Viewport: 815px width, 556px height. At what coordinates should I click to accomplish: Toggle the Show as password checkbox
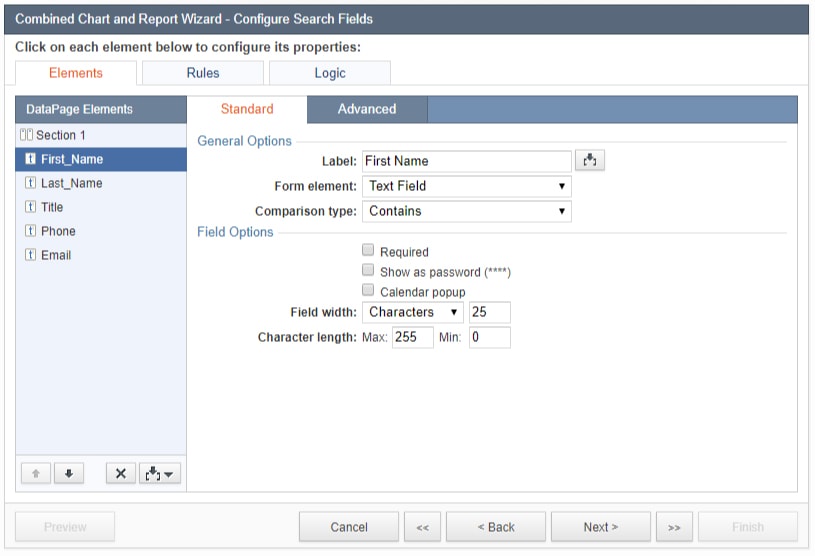point(368,271)
